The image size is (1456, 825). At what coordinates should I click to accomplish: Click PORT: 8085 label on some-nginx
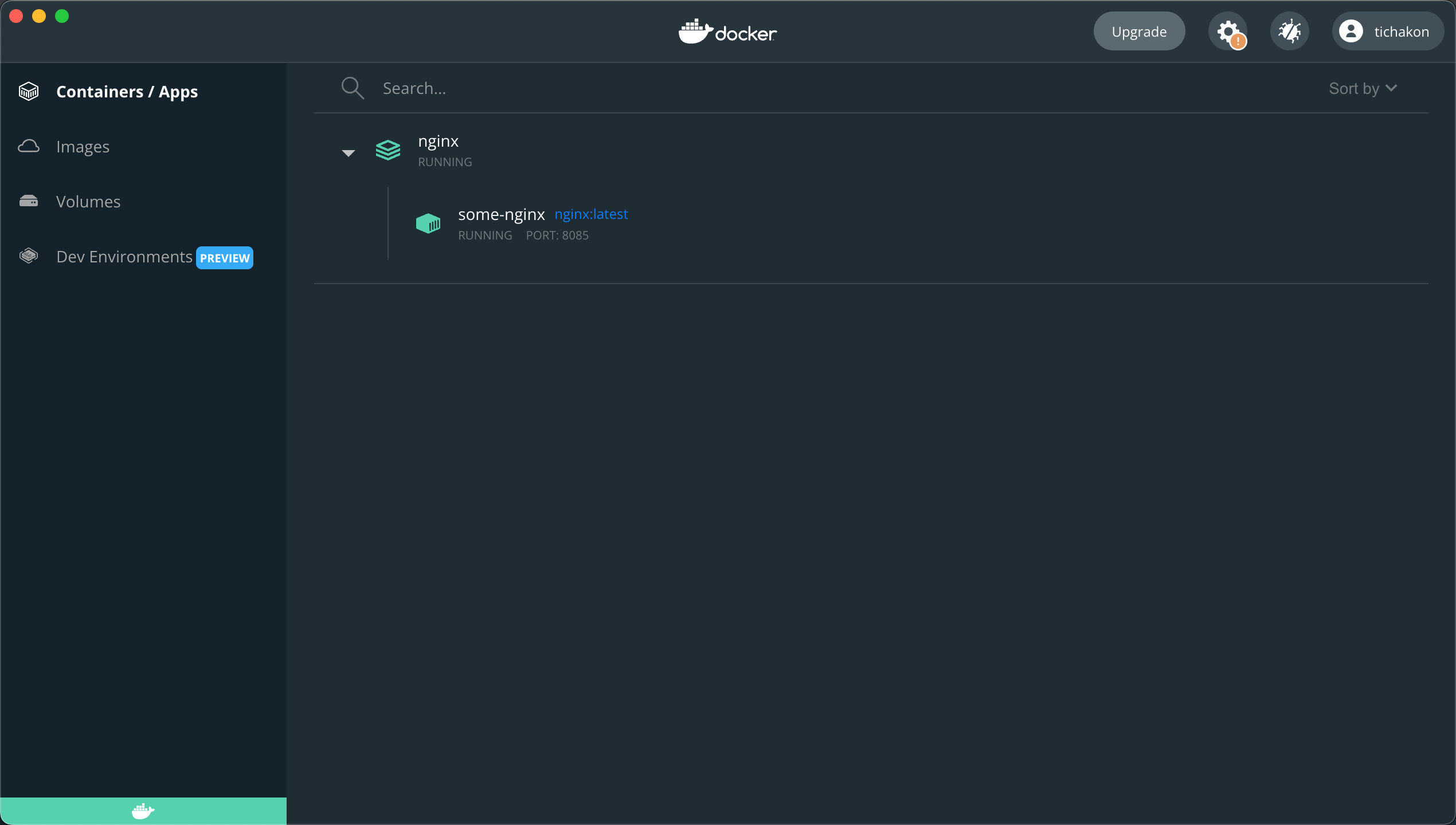(x=557, y=235)
